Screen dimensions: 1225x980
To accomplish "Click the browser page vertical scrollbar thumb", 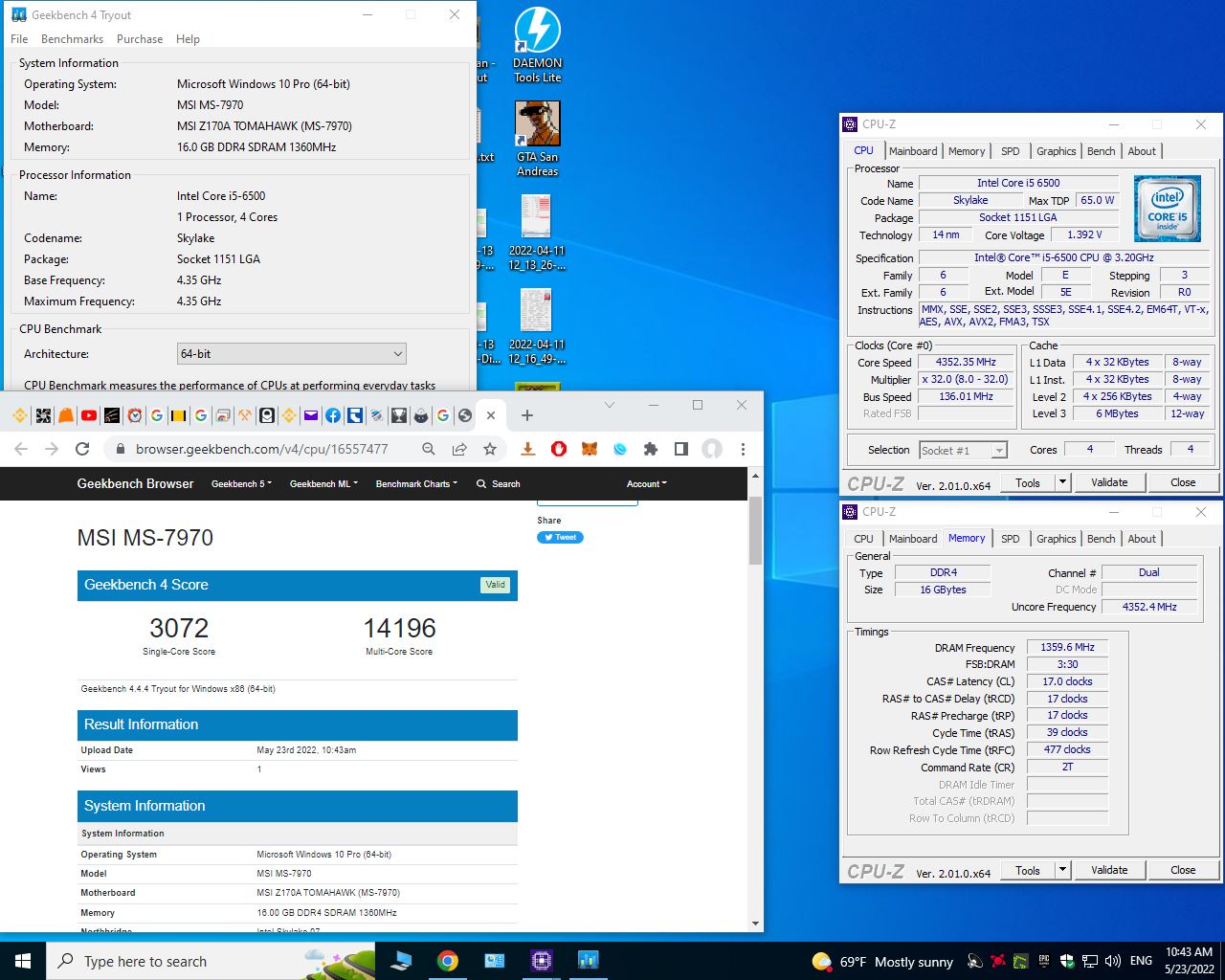I will 755,530.
